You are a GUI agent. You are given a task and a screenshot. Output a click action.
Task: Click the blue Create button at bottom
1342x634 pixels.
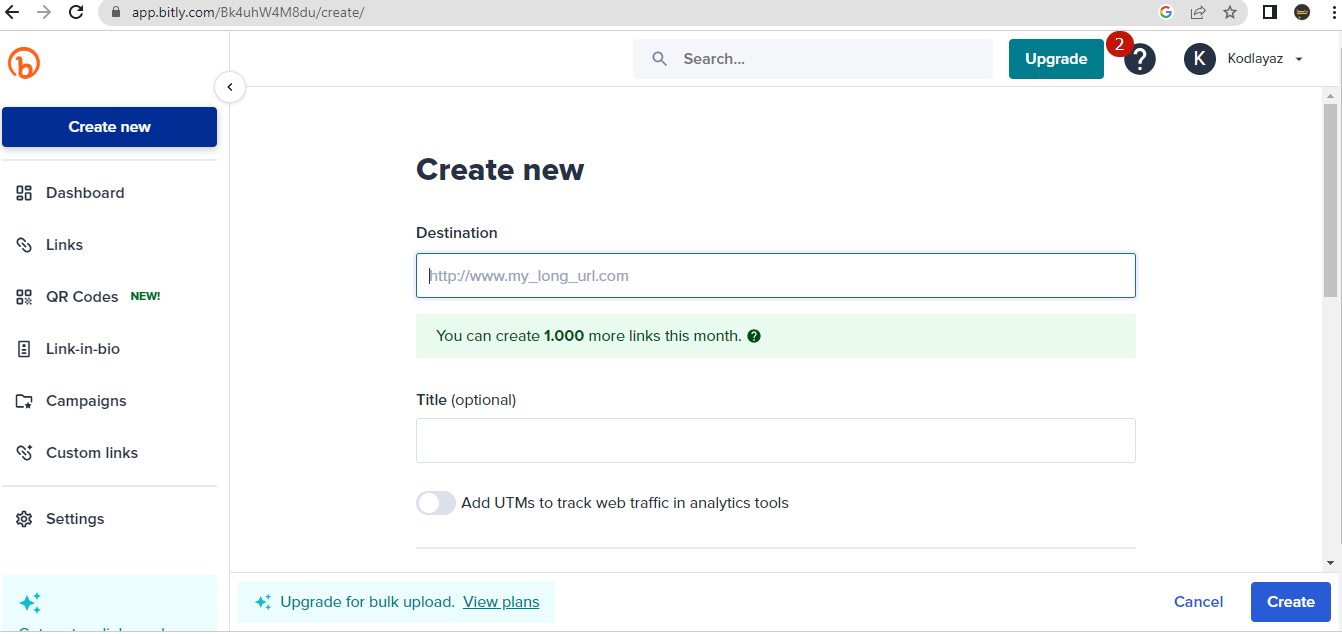click(1291, 602)
